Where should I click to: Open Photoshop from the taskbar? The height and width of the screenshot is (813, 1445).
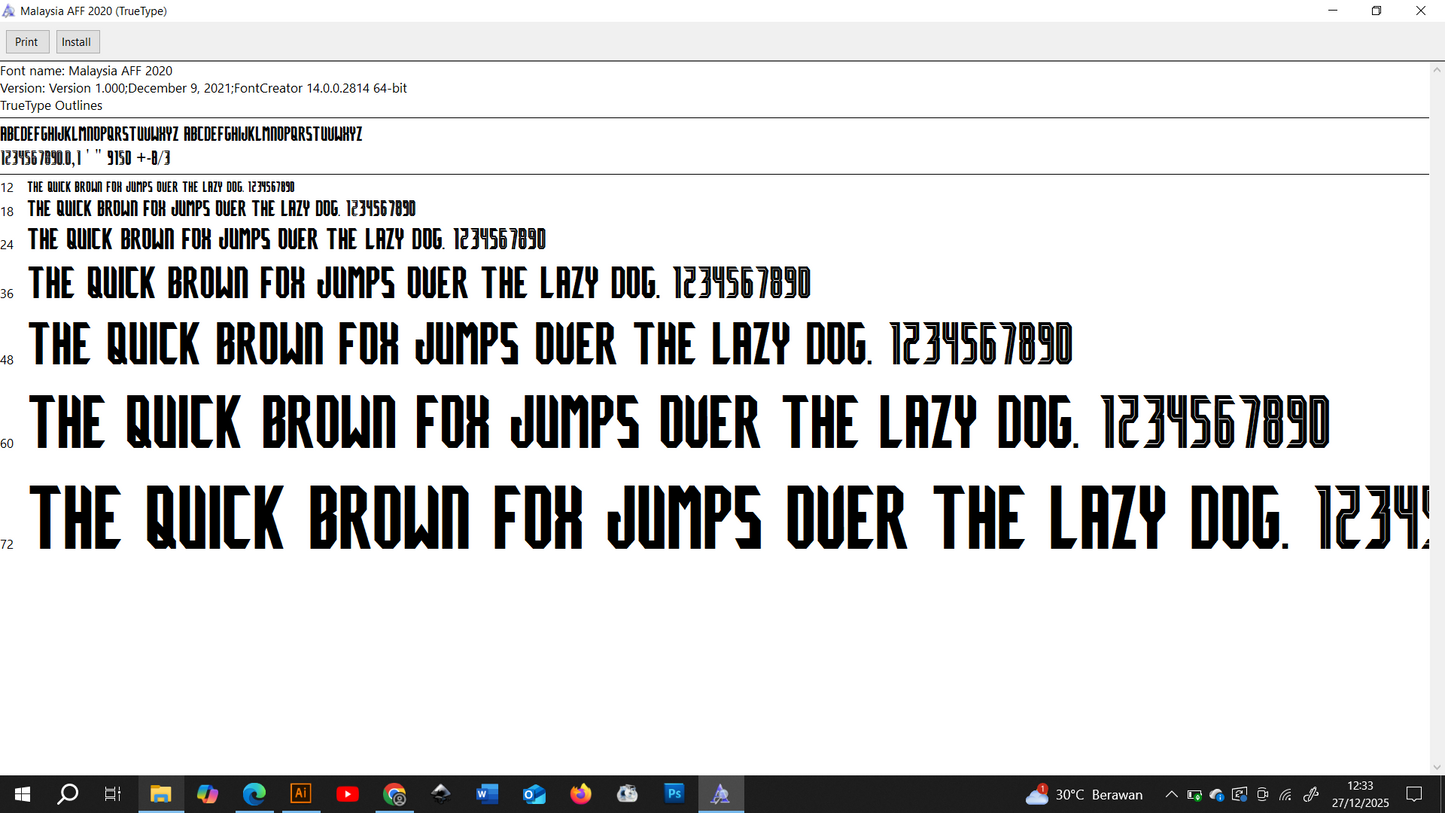pos(674,794)
